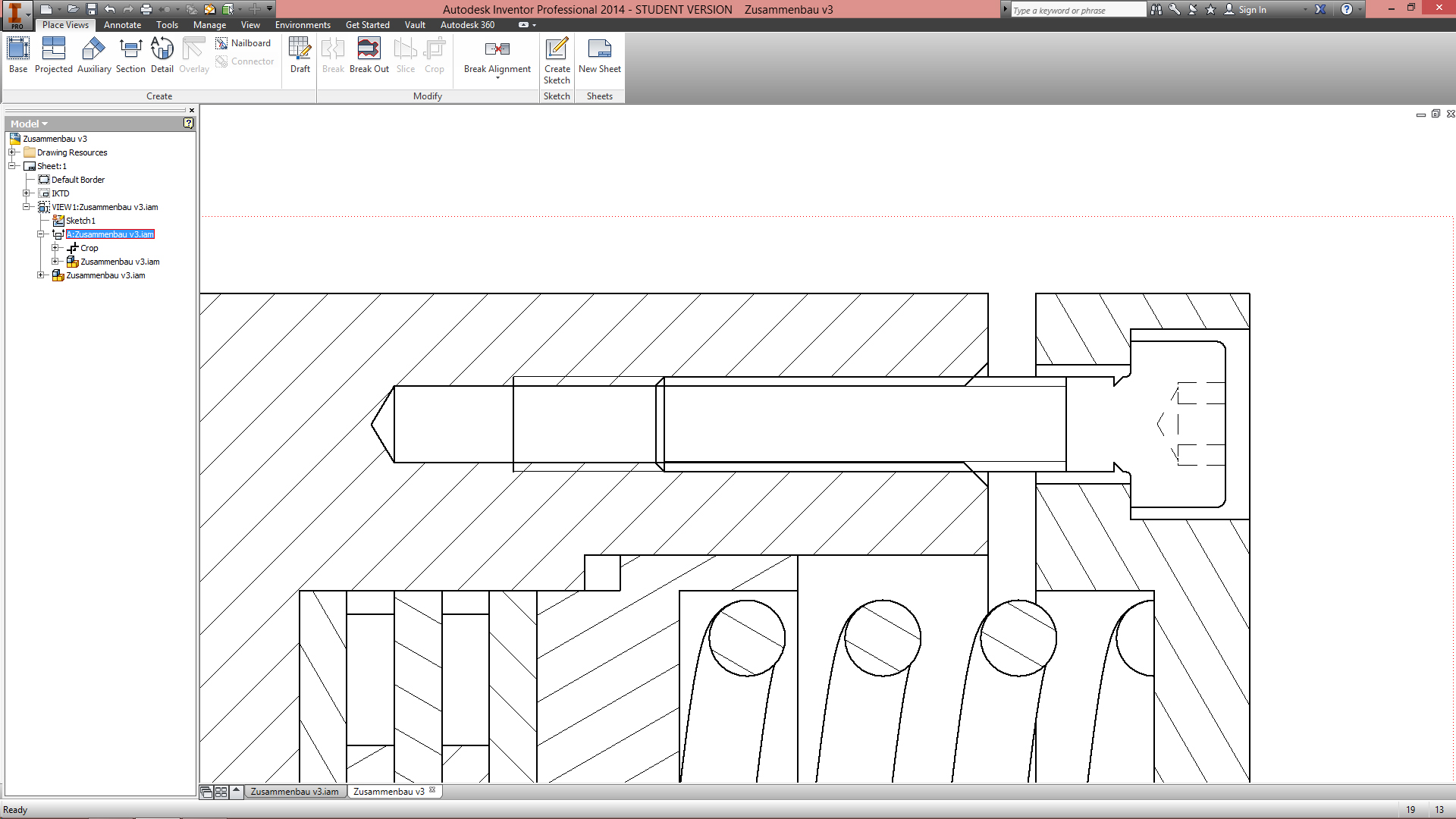Select Sketch1 in the model tree

(80, 220)
